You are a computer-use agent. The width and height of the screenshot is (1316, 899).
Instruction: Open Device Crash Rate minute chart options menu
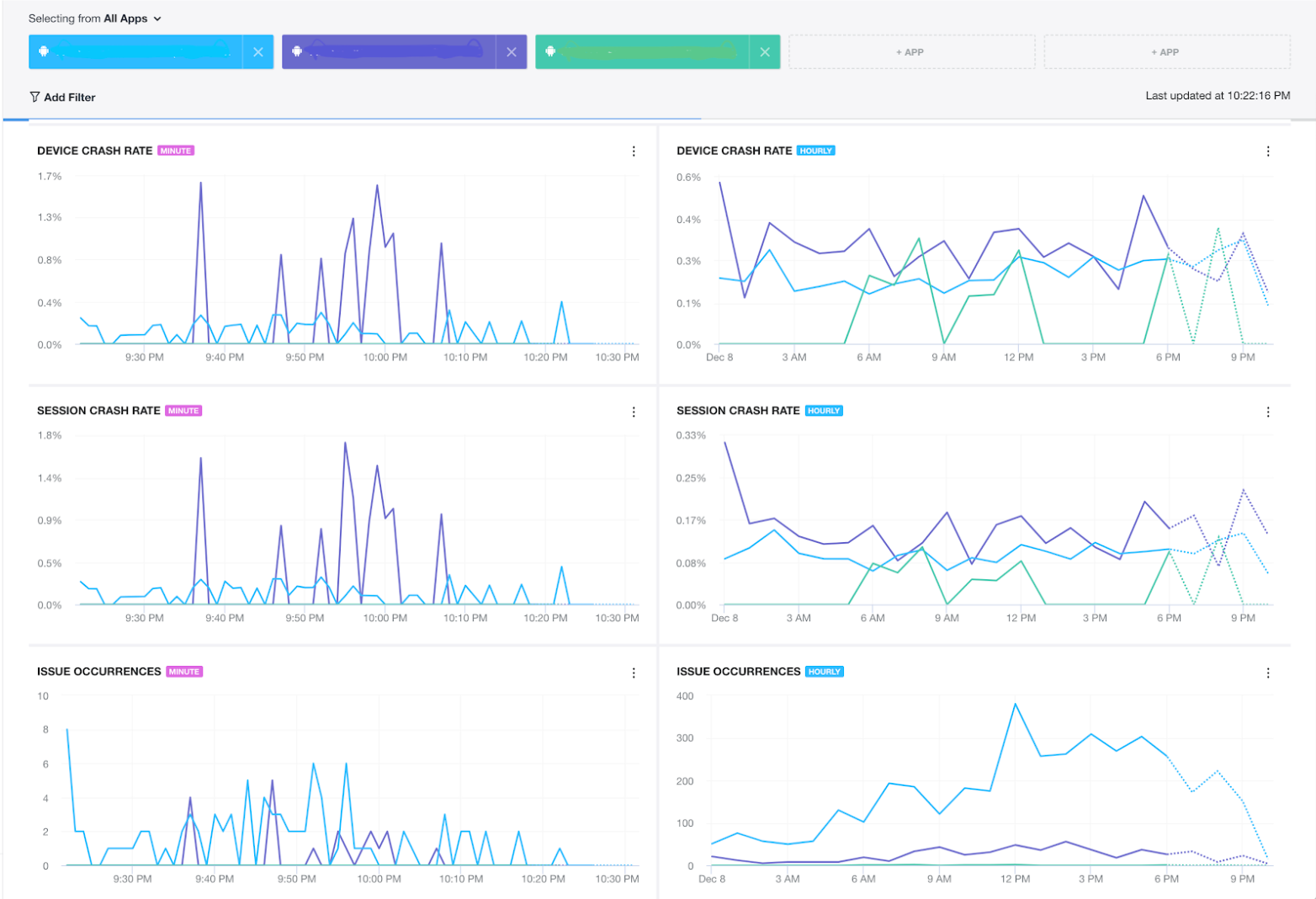pos(634,152)
